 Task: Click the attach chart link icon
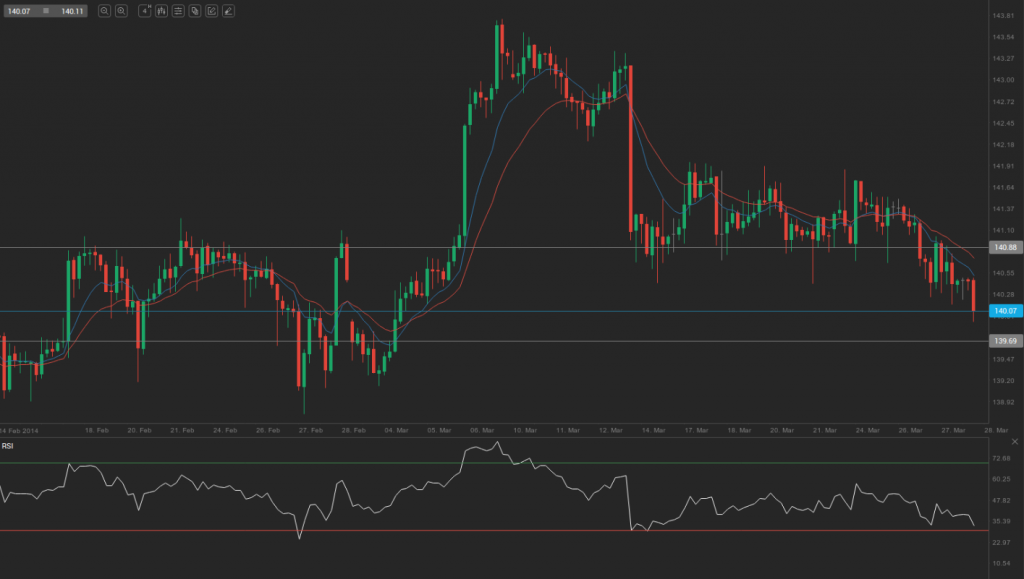pyautogui.click(x=194, y=12)
